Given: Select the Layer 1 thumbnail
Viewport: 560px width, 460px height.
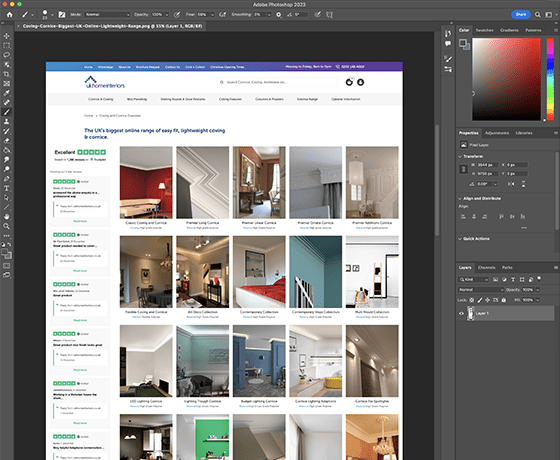Looking at the screenshot, I should coord(471,314).
